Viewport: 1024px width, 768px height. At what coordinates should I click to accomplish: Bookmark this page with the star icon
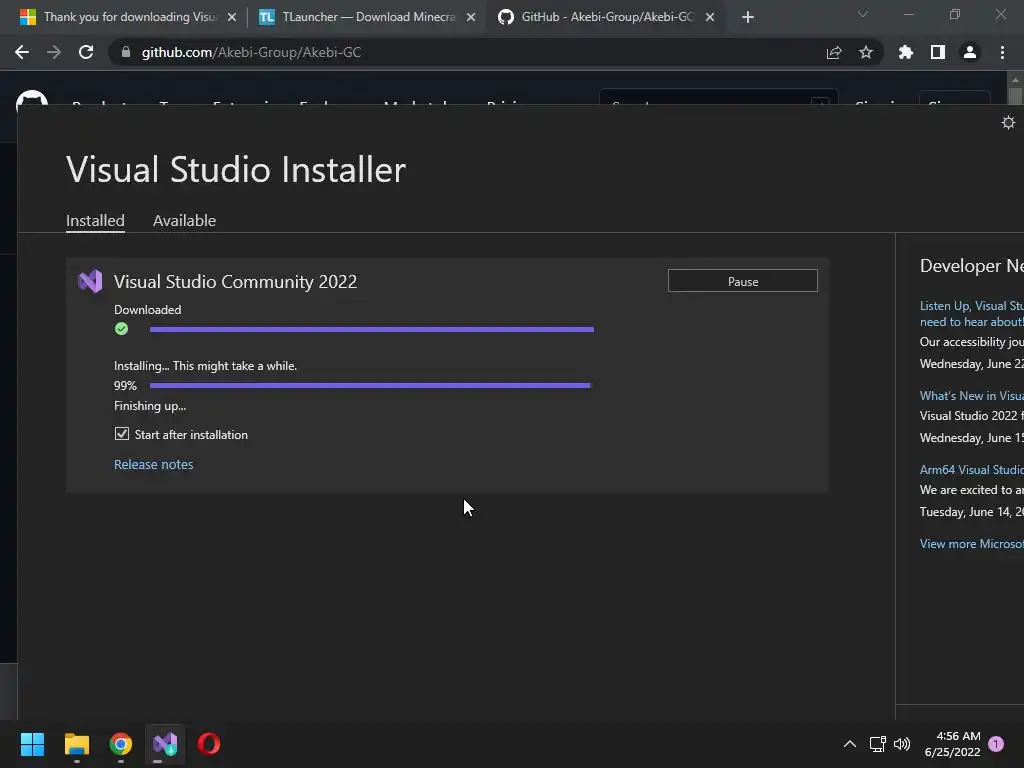click(865, 52)
